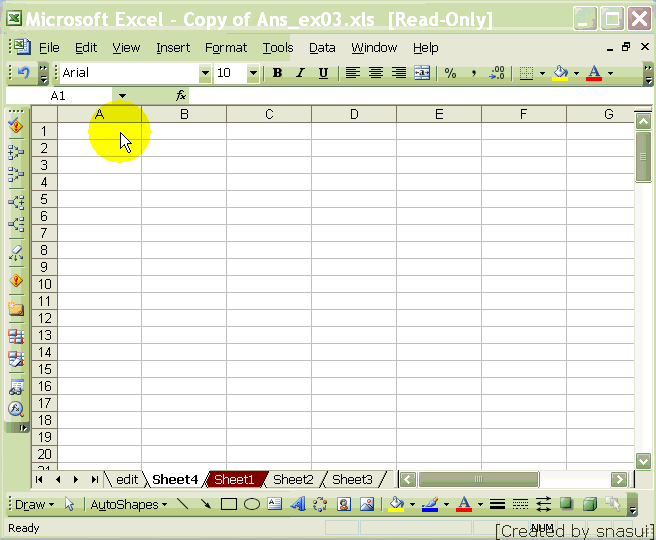
Task: Open the Draw menu dropdown
Action: (34, 504)
